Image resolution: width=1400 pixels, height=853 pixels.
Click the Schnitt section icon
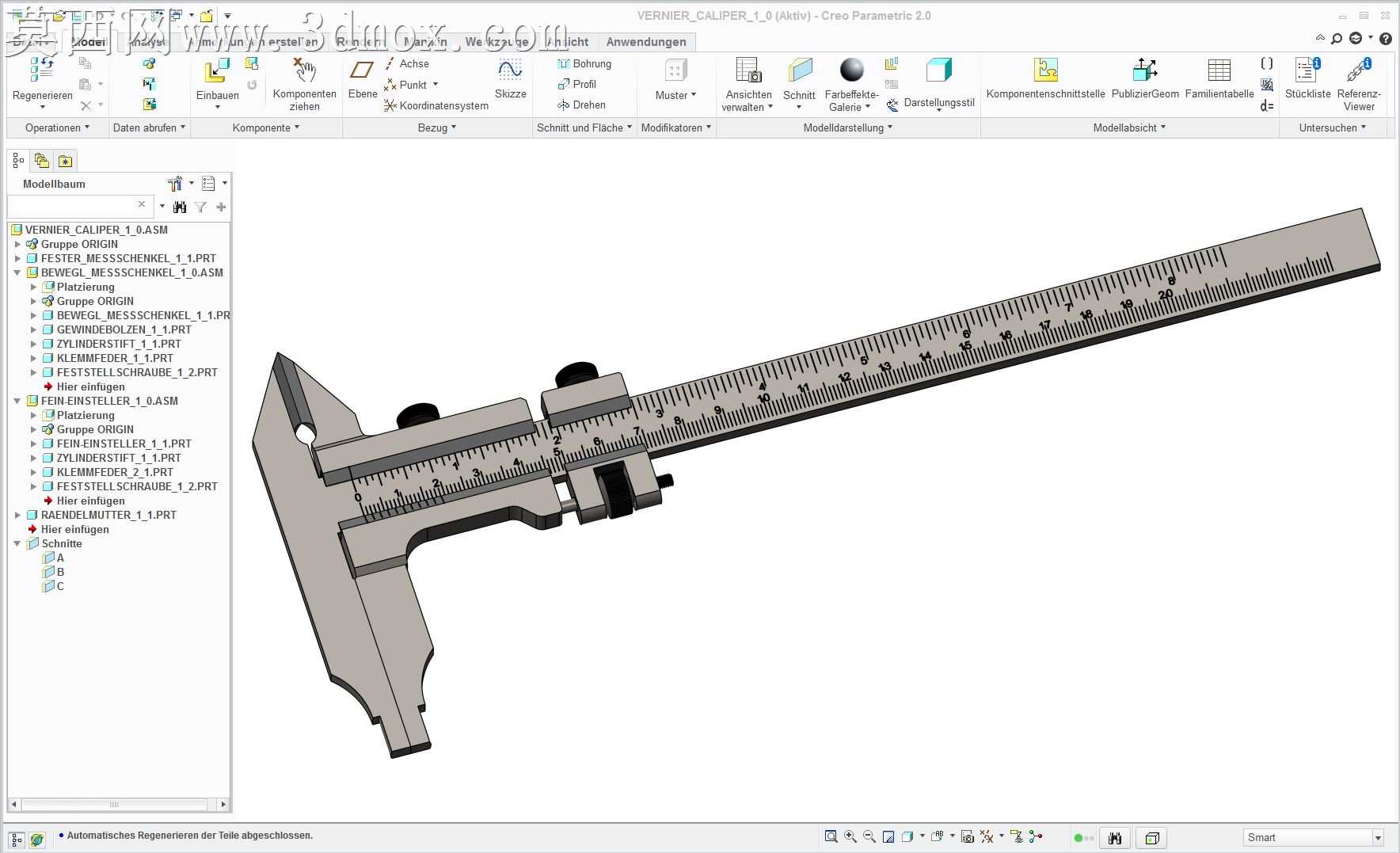click(x=800, y=70)
